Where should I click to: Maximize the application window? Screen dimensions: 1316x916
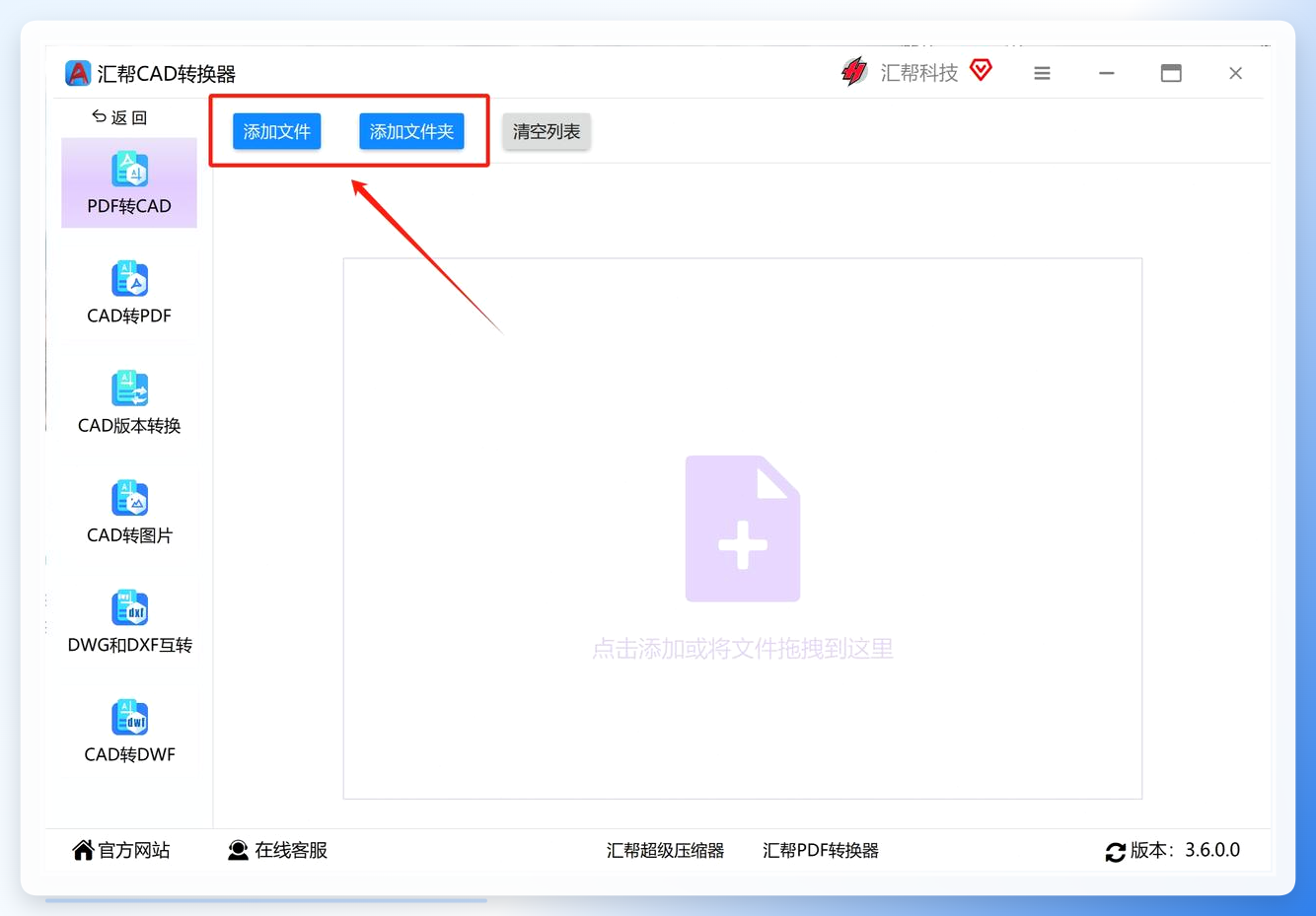[x=1171, y=73]
